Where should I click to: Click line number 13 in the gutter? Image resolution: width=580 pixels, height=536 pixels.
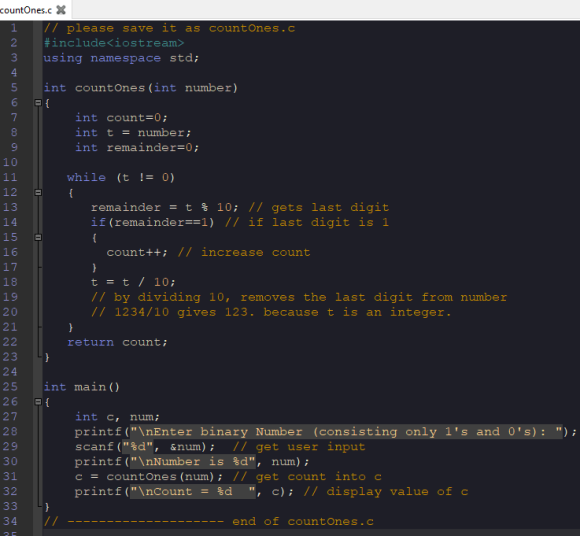(x=10, y=207)
